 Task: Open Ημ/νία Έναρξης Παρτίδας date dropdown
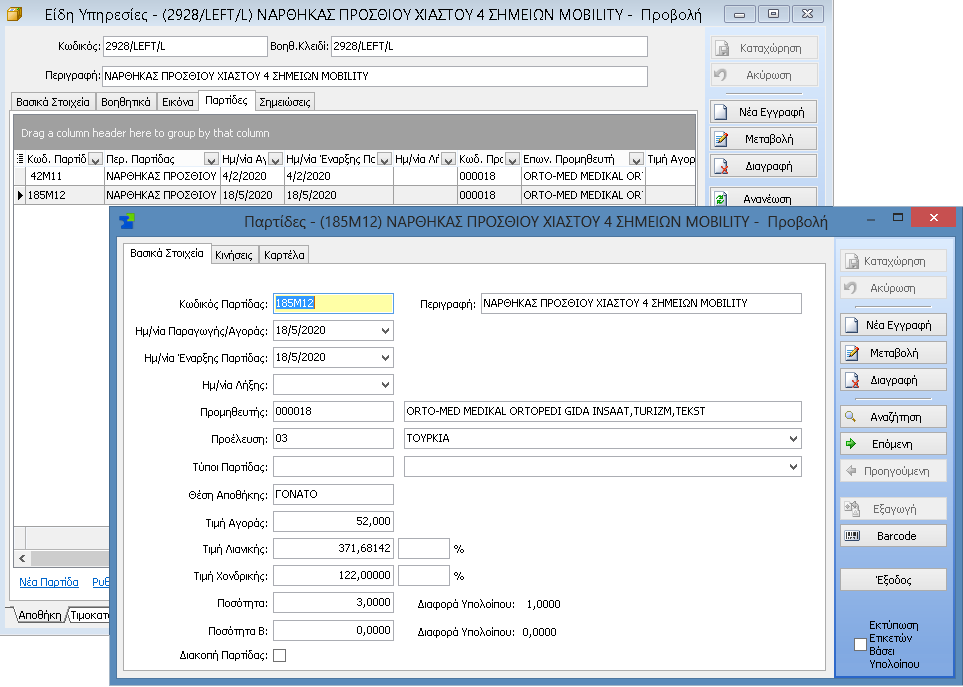[385, 357]
